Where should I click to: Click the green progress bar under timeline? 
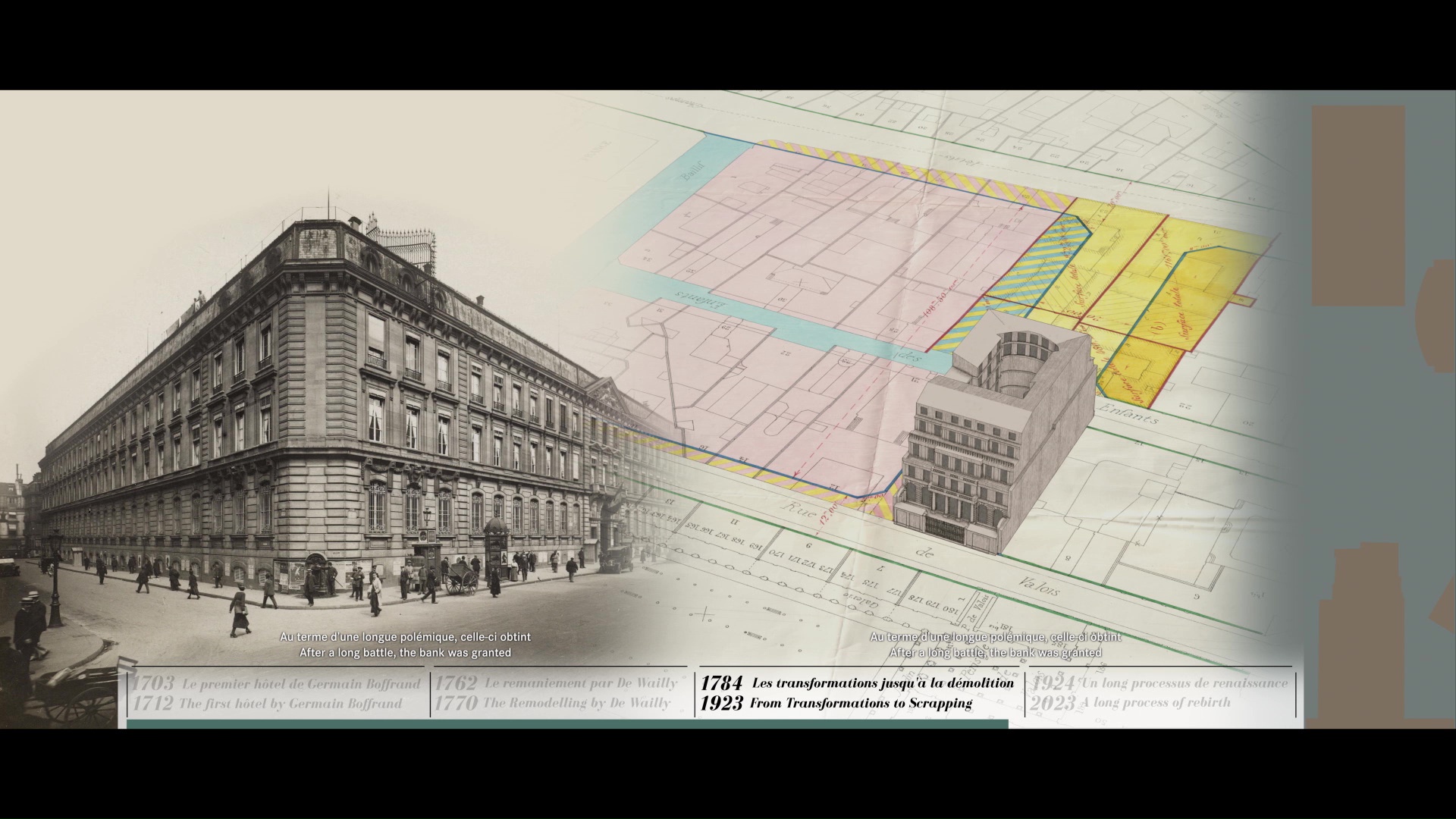tap(567, 724)
